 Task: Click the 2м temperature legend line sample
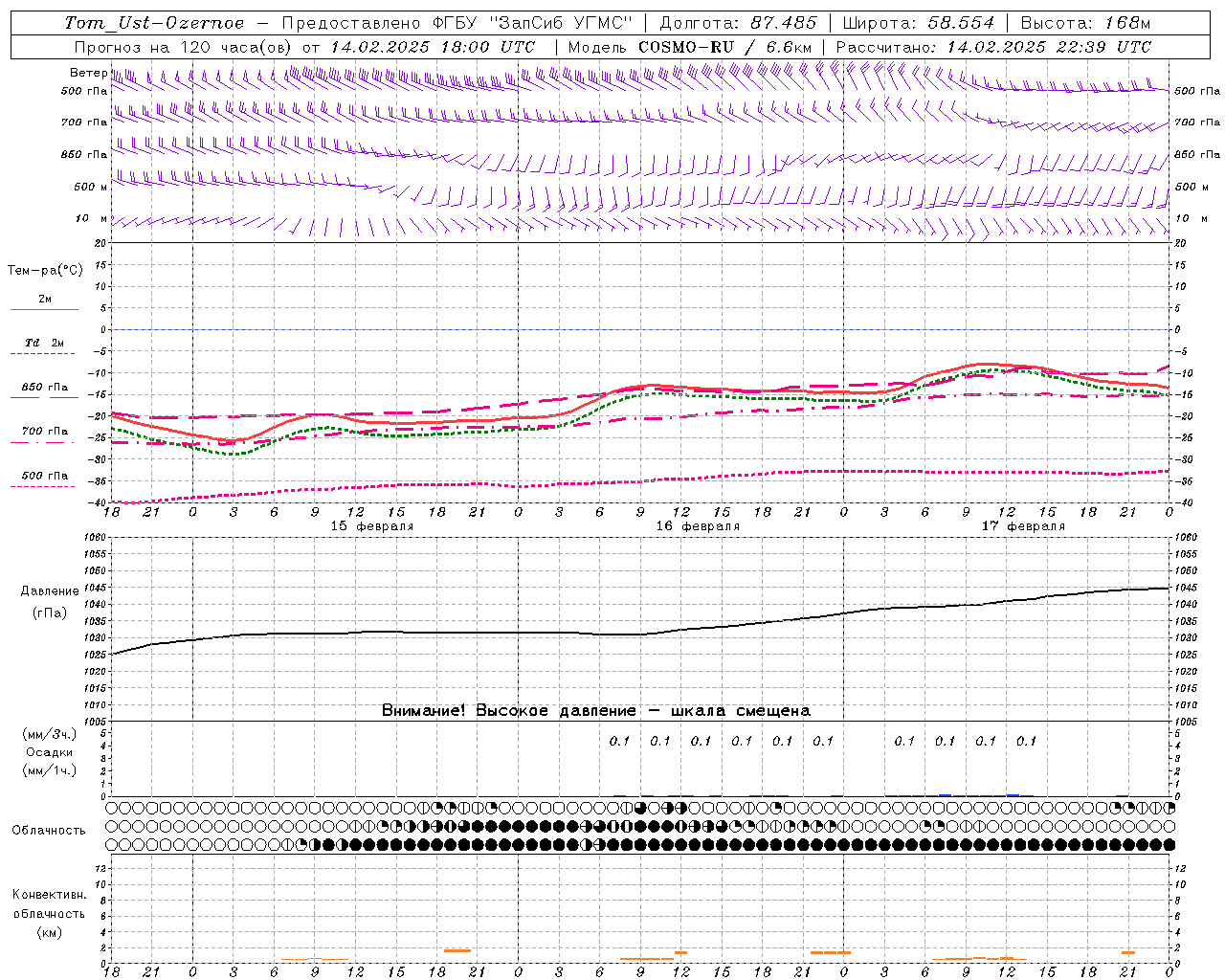pos(45,310)
